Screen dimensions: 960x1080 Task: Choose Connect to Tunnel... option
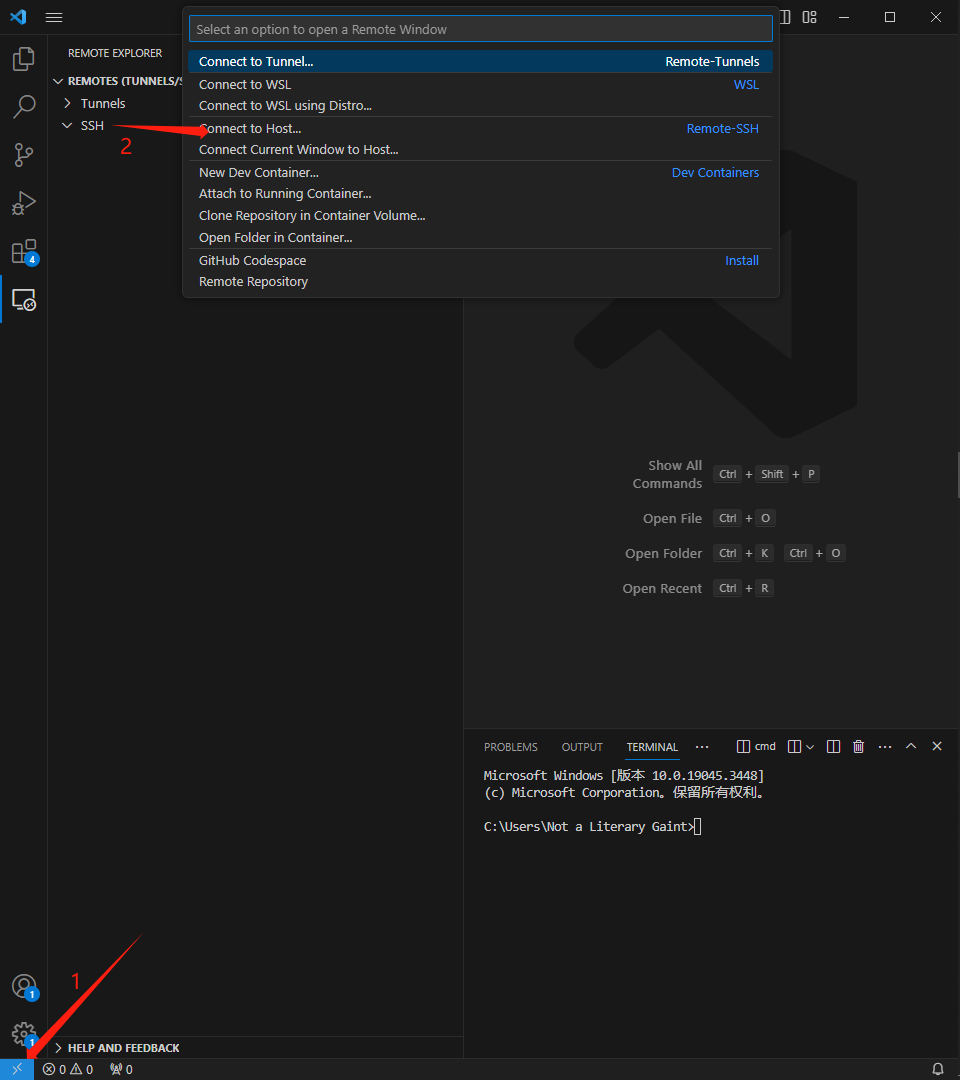click(x=480, y=61)
